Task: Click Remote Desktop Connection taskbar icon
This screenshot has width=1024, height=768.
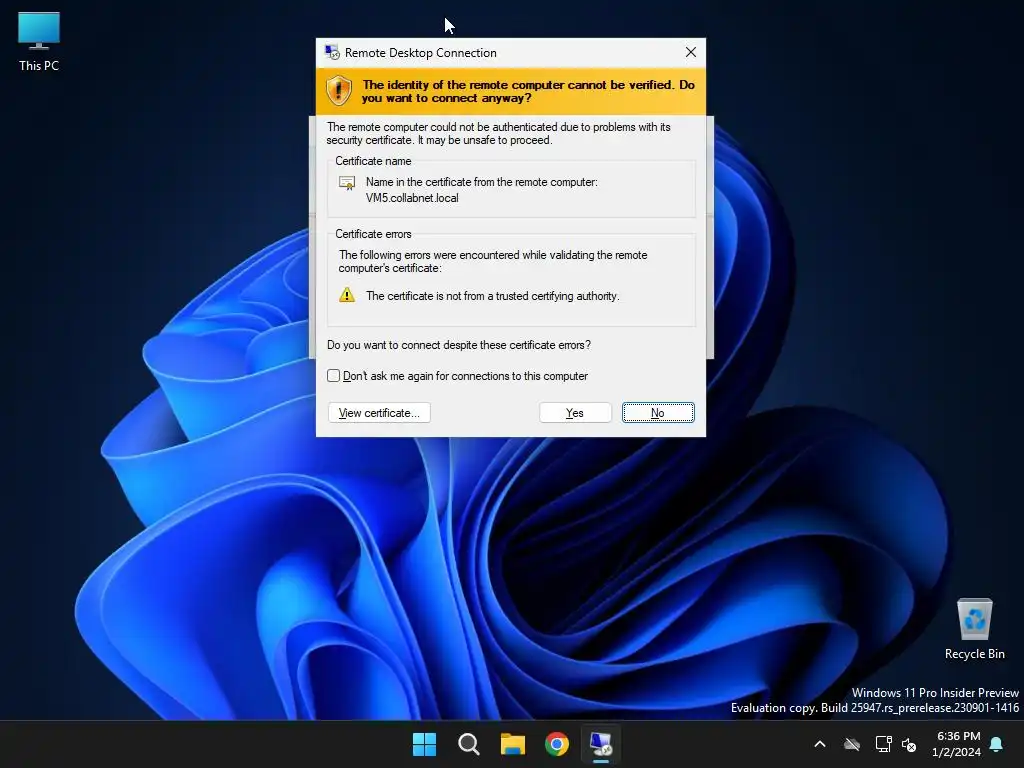Action: (601, 744)
